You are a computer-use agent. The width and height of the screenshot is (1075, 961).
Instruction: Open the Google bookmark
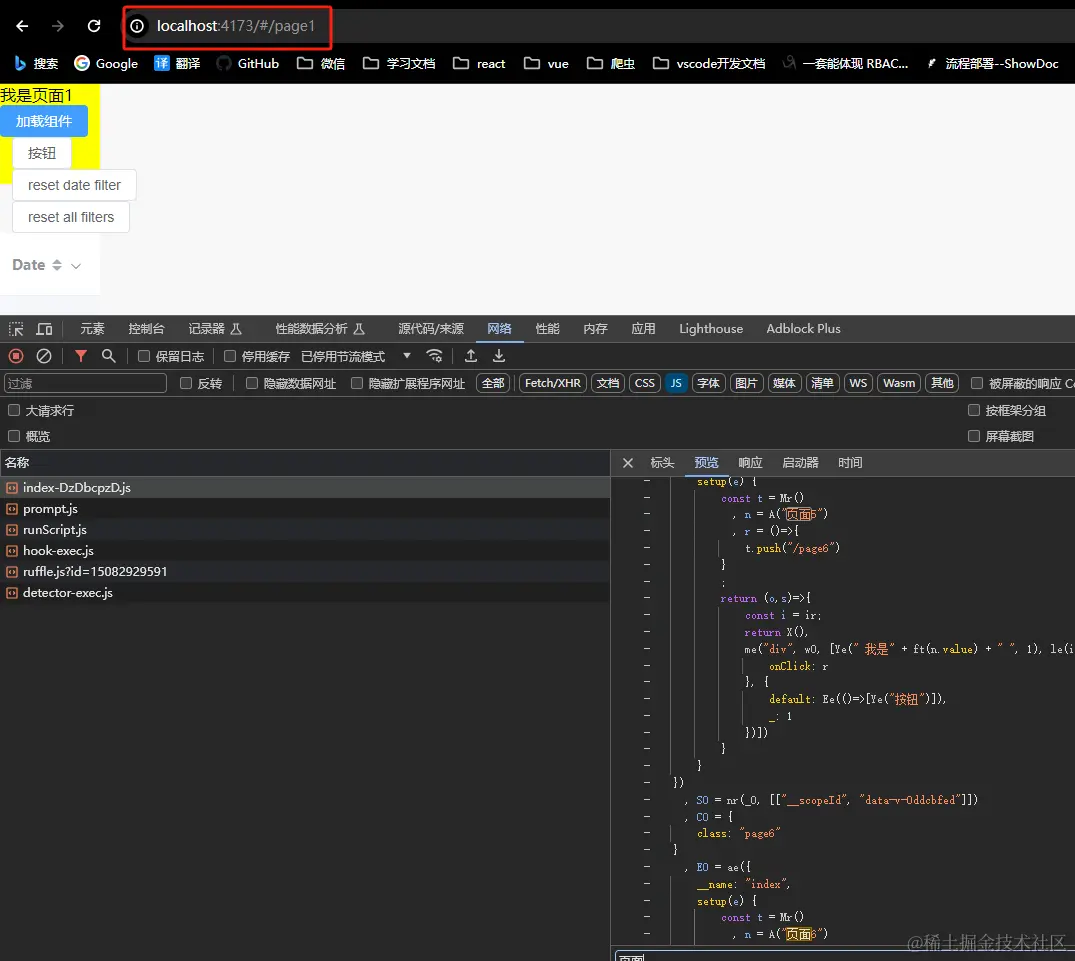click(x=106, y=64)
